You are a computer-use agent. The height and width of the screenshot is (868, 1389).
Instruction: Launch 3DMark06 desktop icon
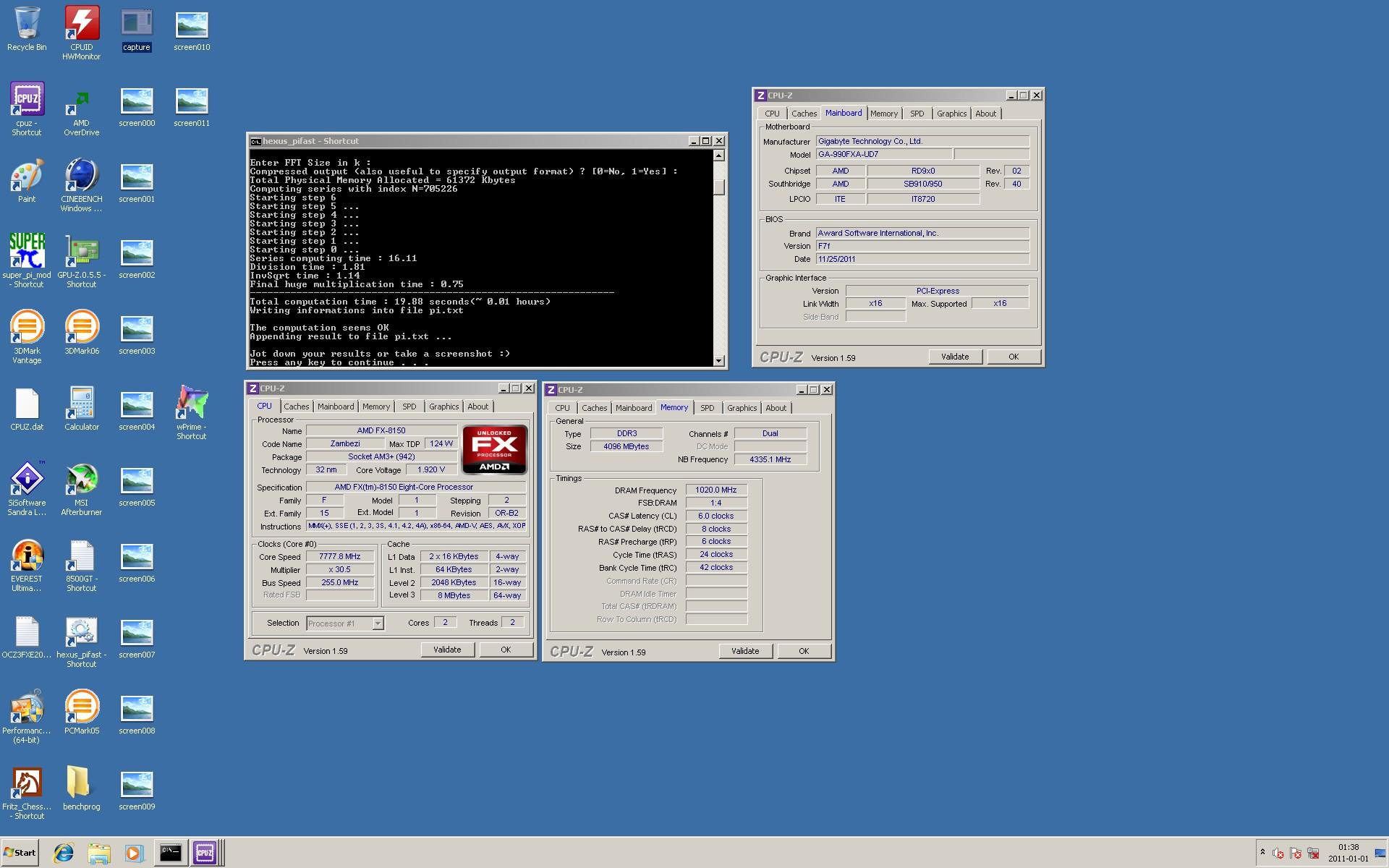click(82, 333)
